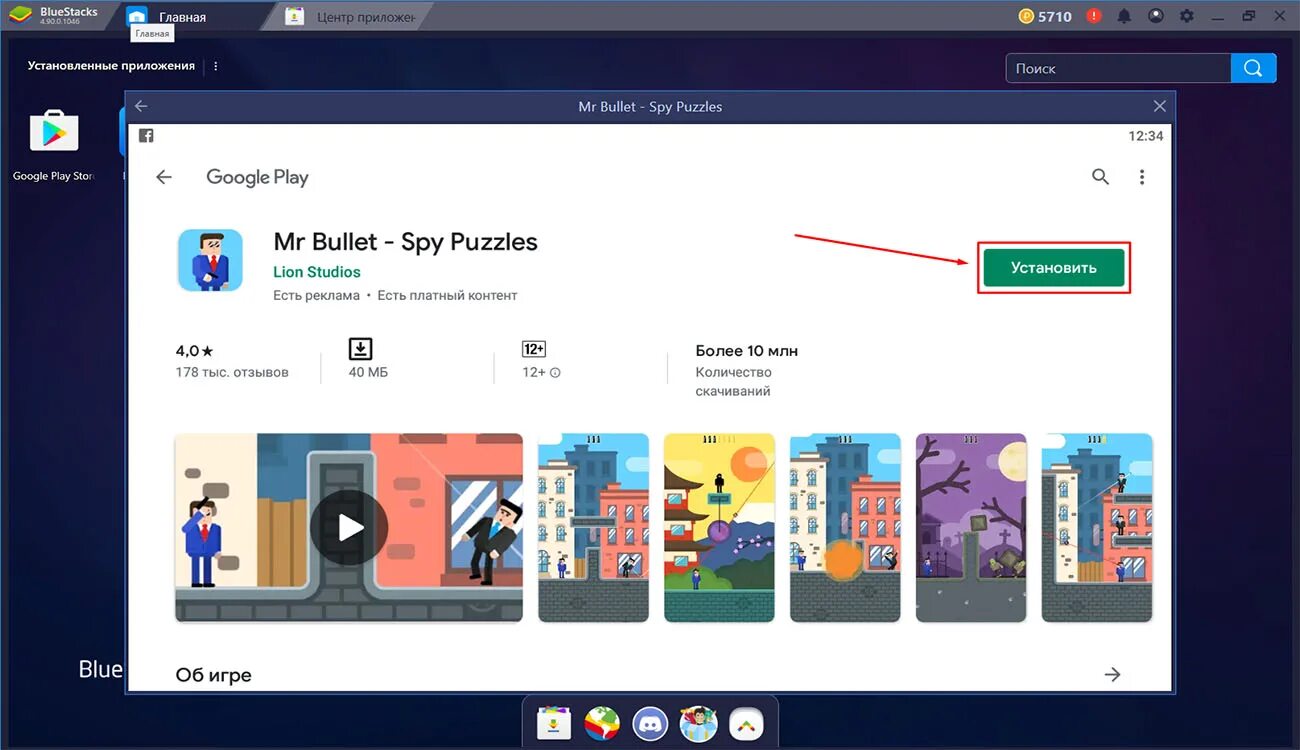Image resolution: width=1300 pixels, height=750 pixels.
Task: Open the first dock app icon
Action: 553,722
